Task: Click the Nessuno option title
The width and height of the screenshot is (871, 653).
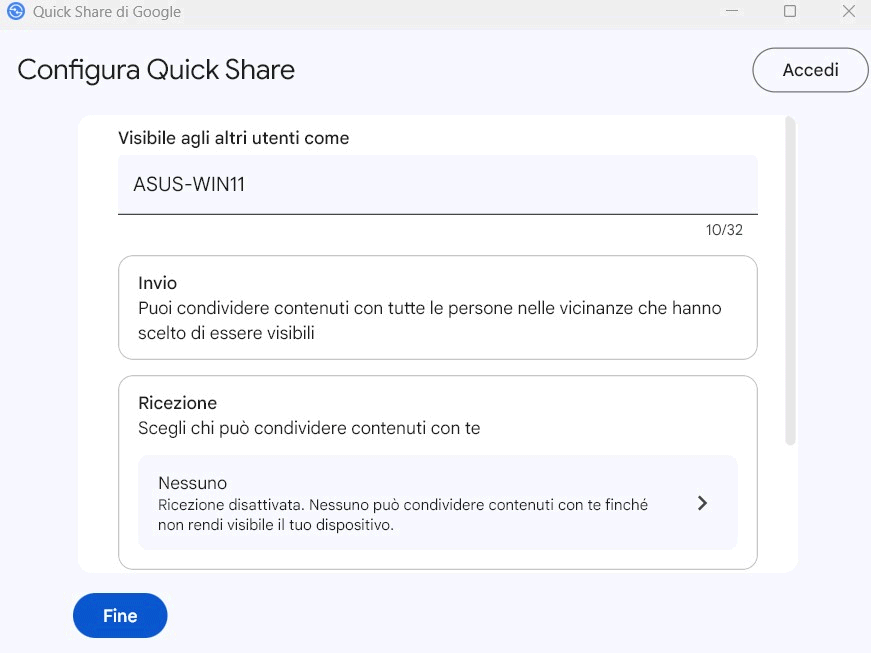Action: (193, 484)
